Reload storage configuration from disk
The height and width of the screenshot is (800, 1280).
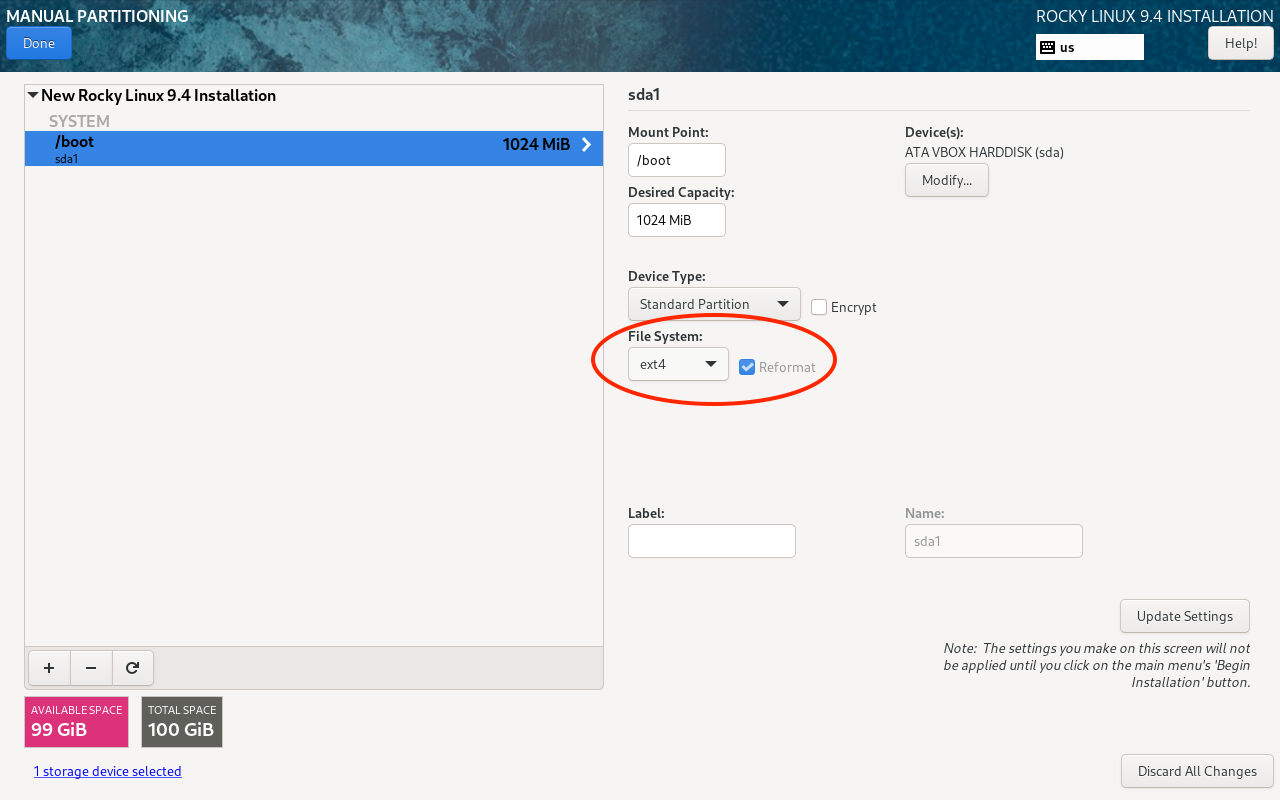click(x=133, y=668)
